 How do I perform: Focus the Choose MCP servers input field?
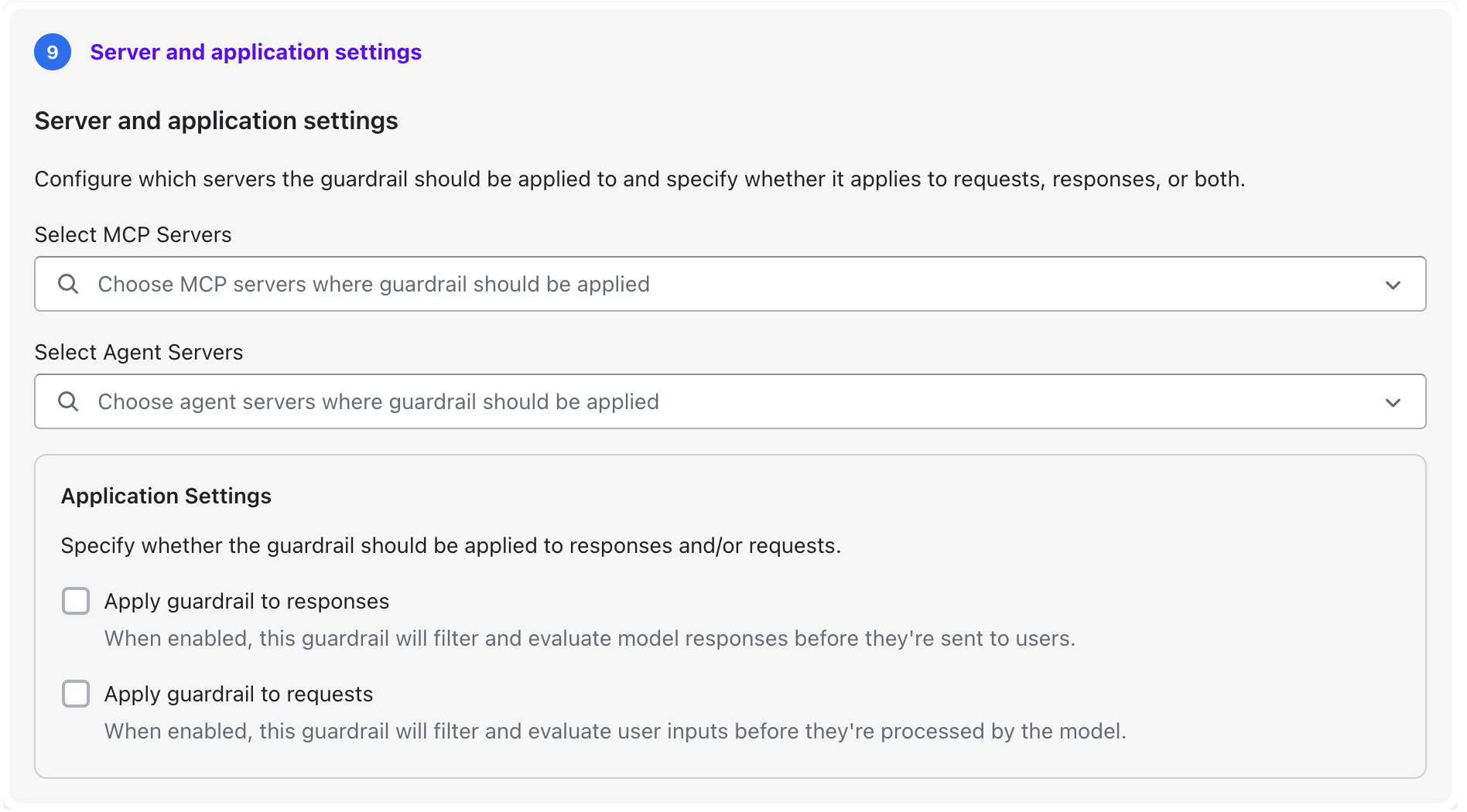(x=696, y=285)
